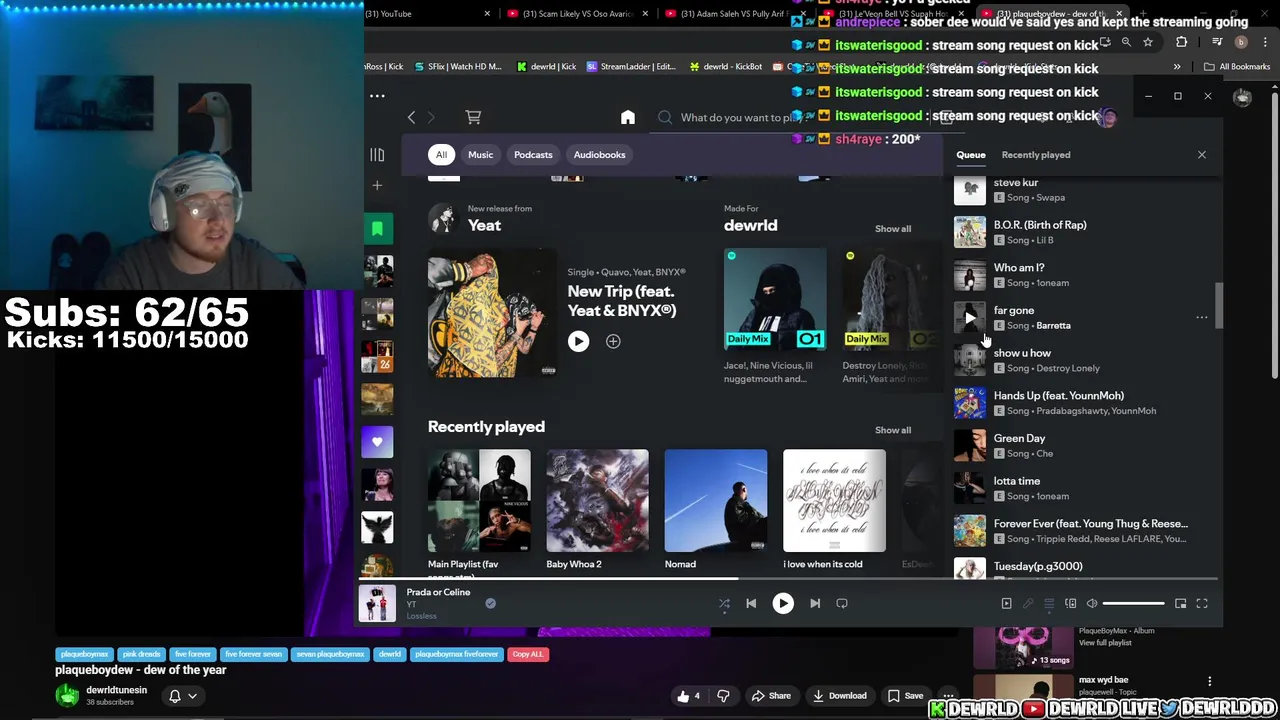
Task: Open the miniplayer icon
Action: point(1181,603)
